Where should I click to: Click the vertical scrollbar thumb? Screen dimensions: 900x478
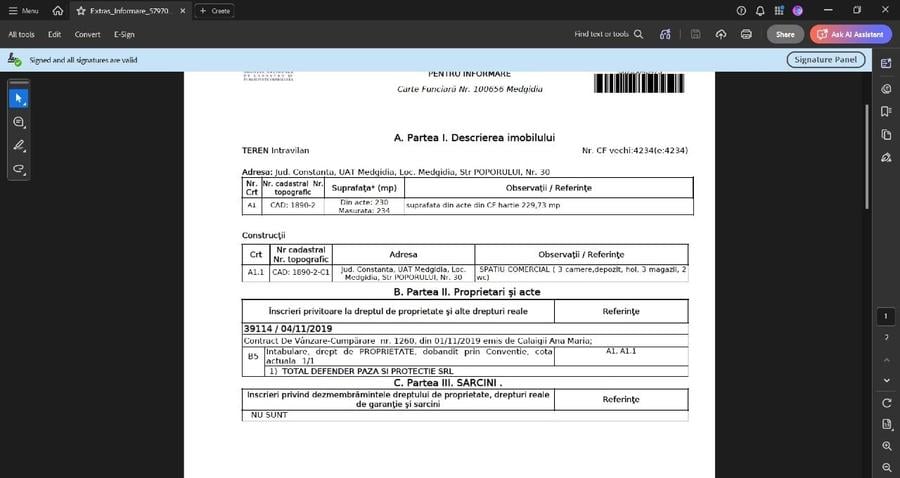pos(867,157)
